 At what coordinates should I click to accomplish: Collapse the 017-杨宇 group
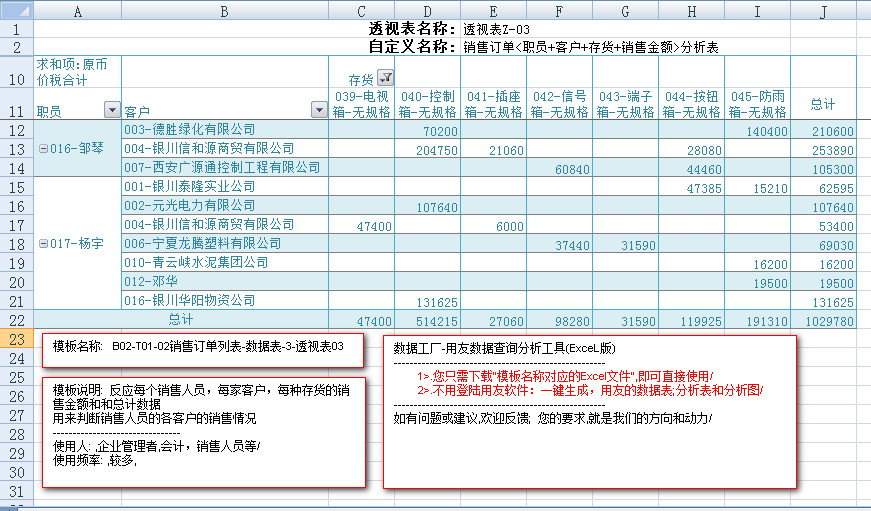click(x=43, y=243)
